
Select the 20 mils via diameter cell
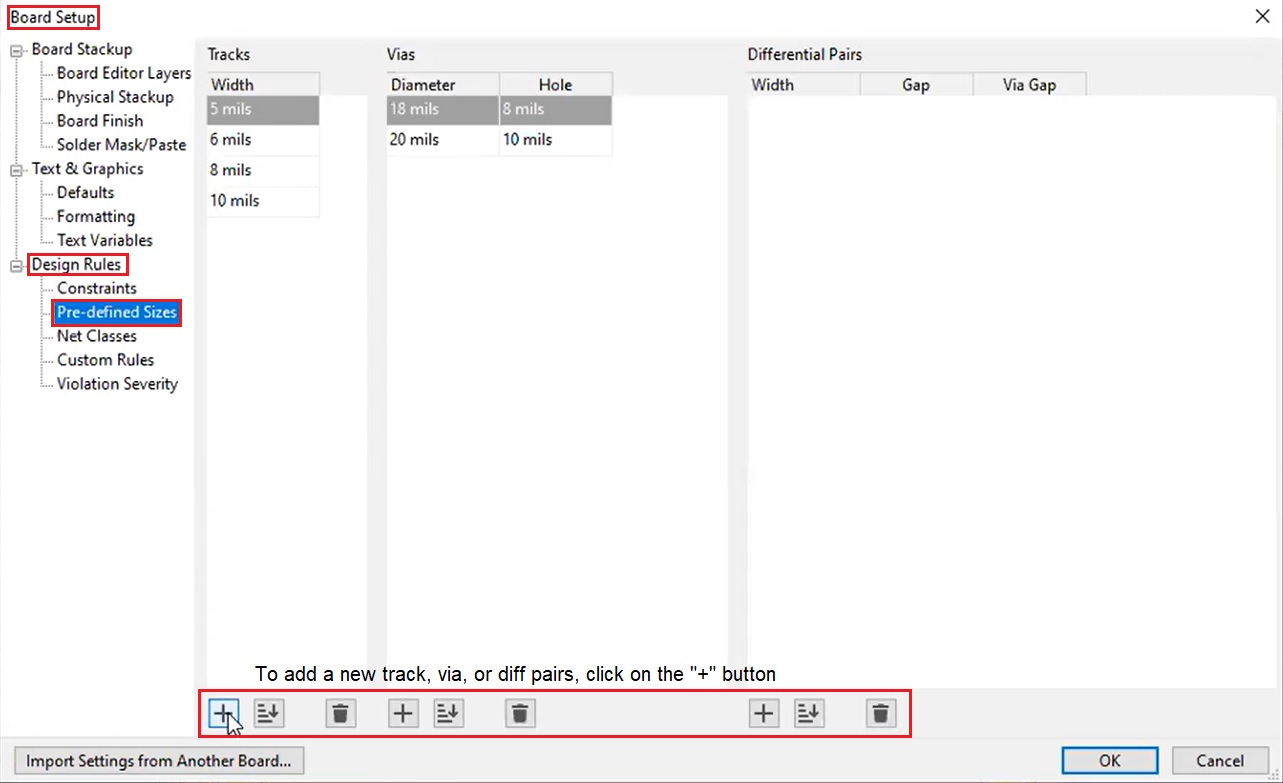point(442,140)
